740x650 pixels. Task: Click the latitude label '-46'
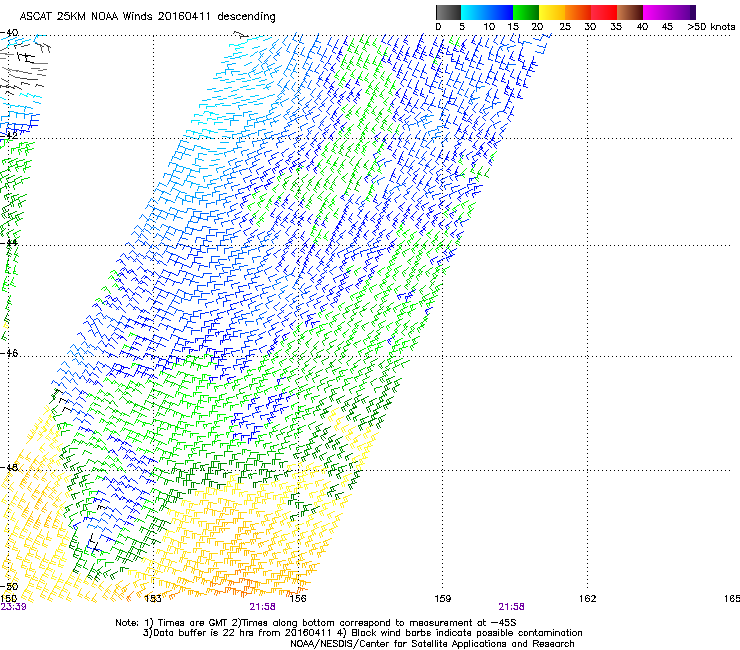[x=9, y=353]
